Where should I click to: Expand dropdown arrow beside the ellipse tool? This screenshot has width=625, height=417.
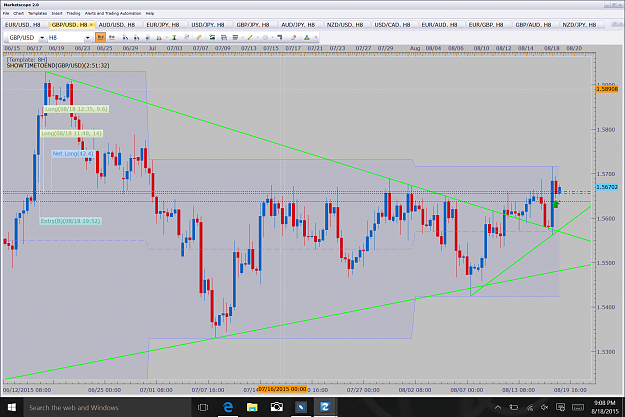click(x=272, y=38)
